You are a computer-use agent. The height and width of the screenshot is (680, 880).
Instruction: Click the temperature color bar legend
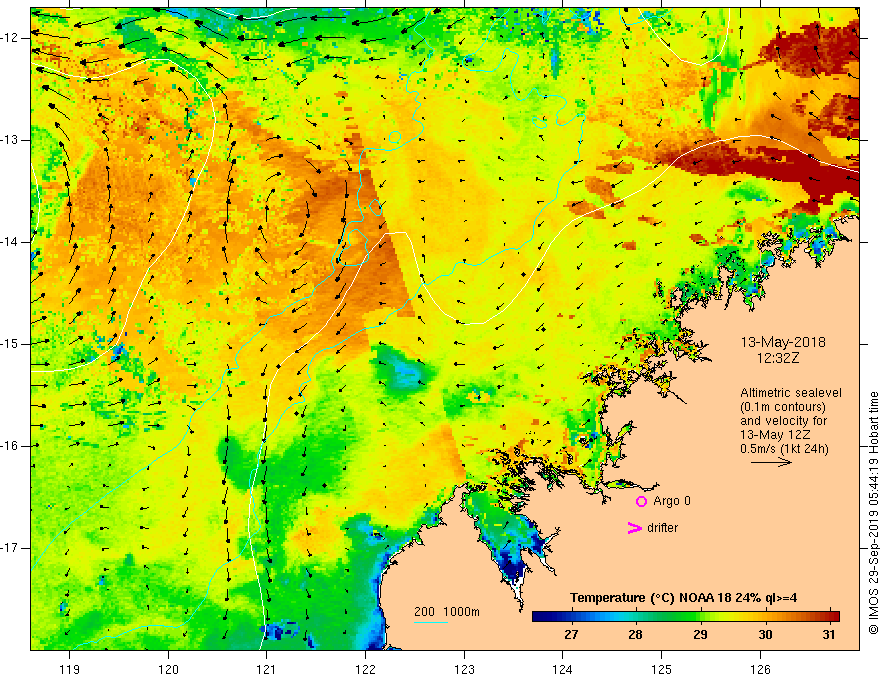tap(685, 617)
